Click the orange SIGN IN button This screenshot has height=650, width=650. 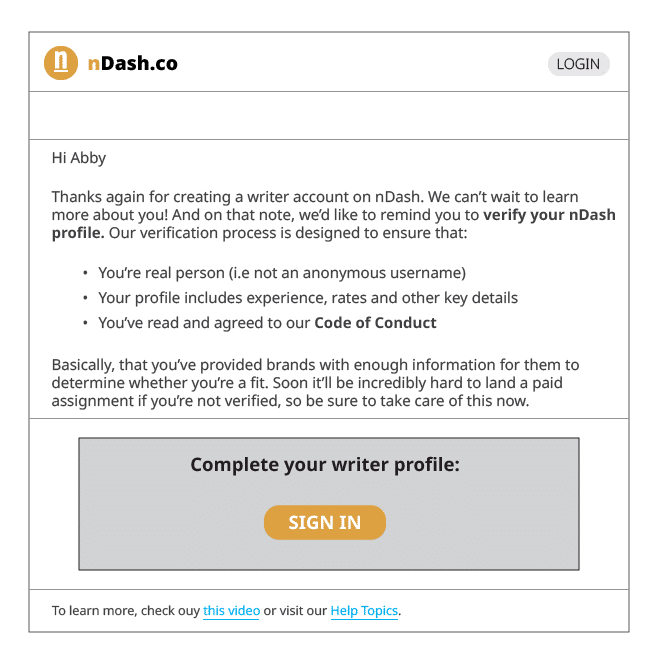pos(325,522)
